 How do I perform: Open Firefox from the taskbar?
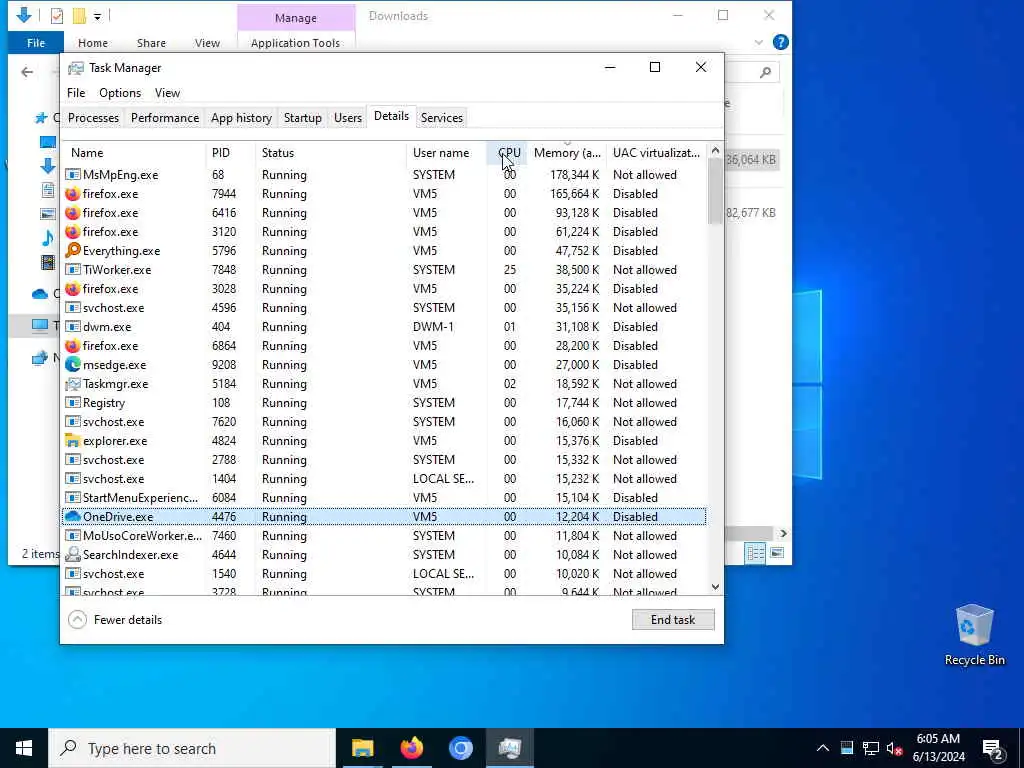[x=411, y=748]
